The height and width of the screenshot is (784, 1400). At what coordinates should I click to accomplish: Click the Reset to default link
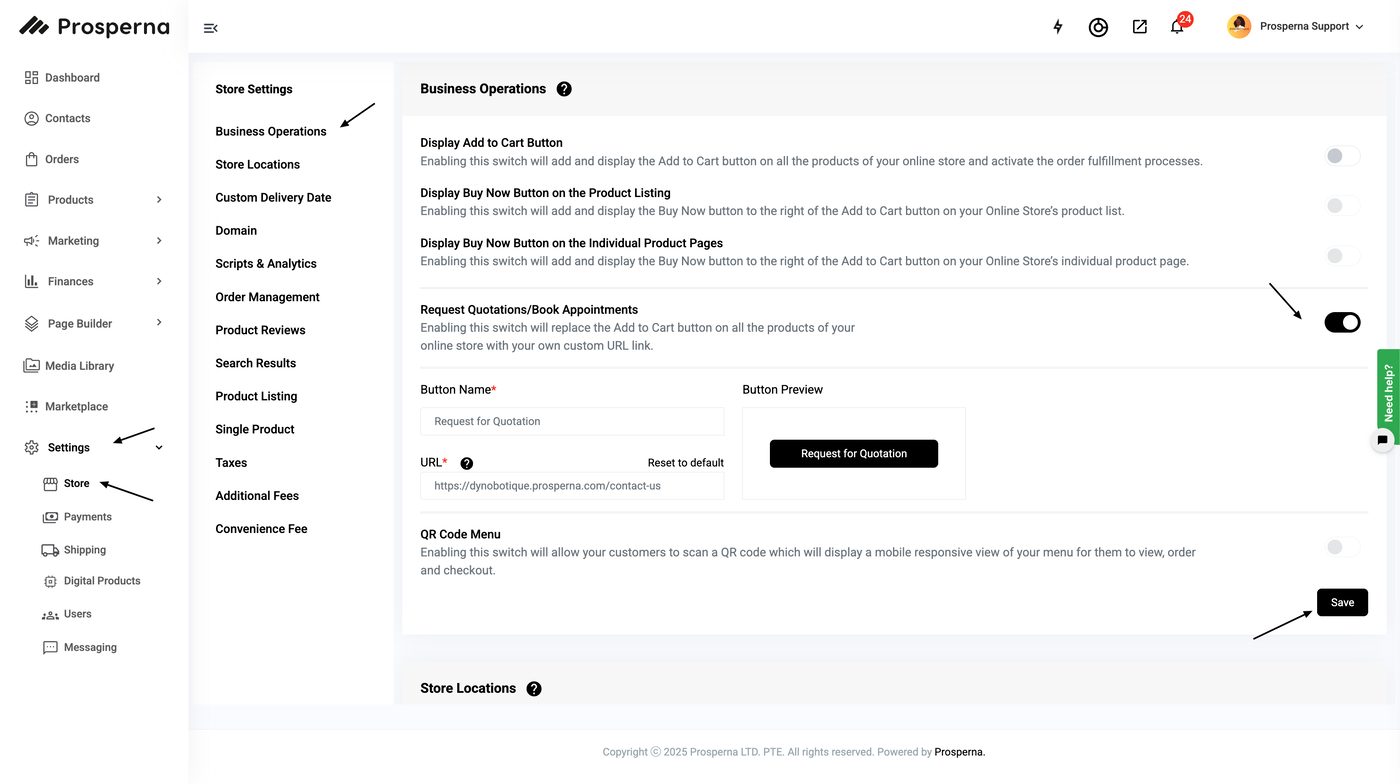(x=685, y=463)
